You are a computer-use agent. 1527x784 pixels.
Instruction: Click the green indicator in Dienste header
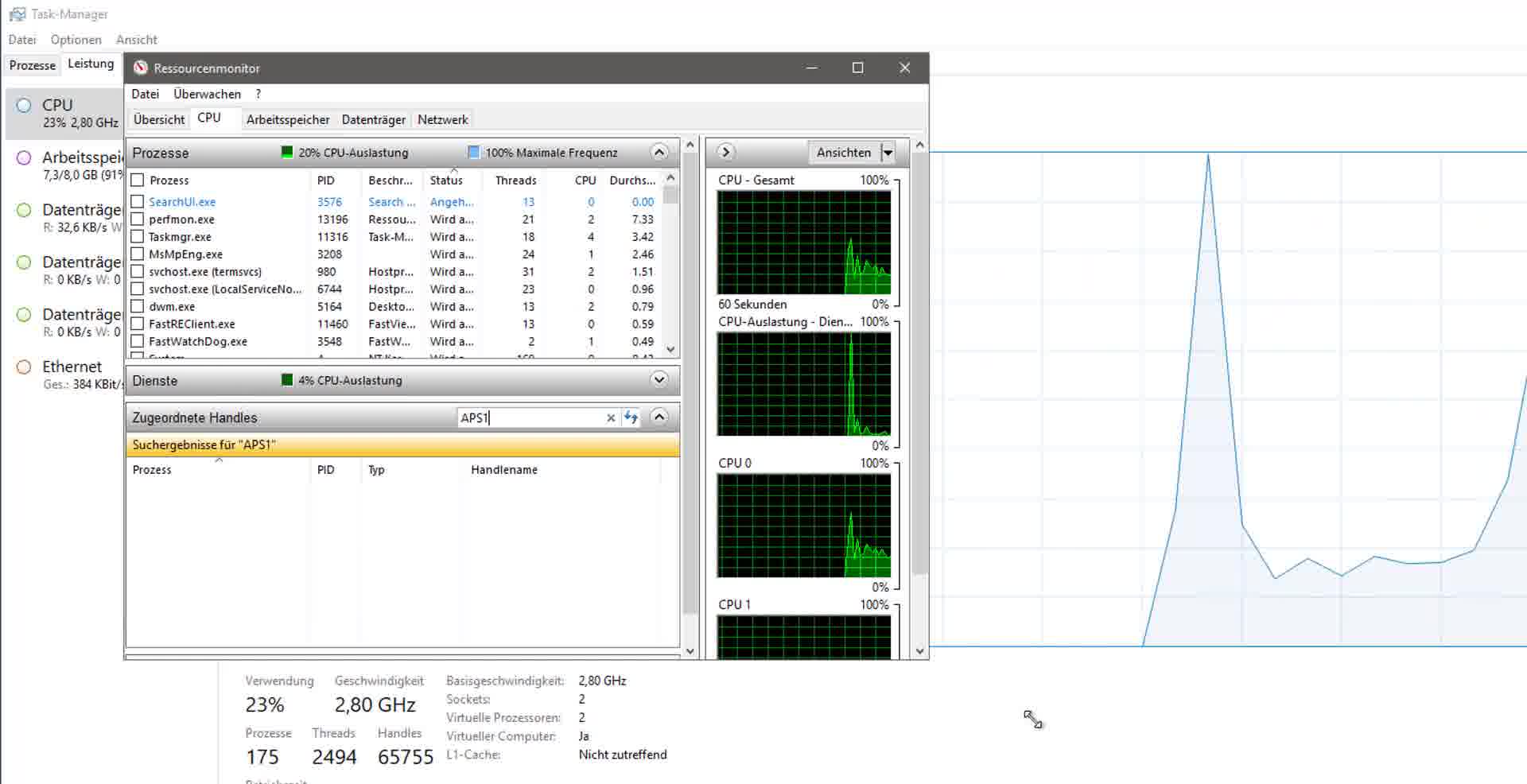(287, 380)
